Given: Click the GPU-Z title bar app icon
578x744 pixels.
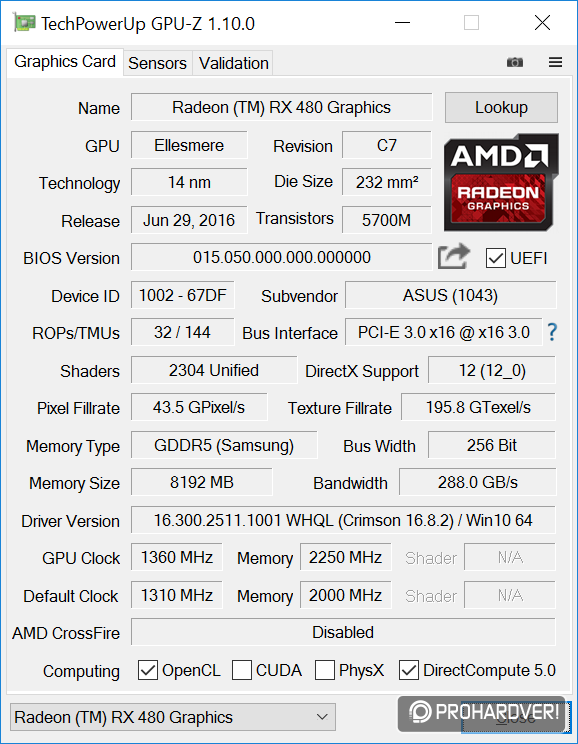Looking at the screenshot, I should coord(24,23).
